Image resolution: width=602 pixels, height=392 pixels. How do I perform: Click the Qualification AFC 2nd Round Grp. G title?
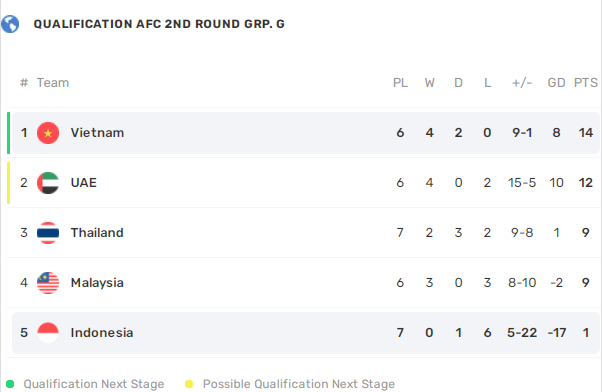point(159,24)
